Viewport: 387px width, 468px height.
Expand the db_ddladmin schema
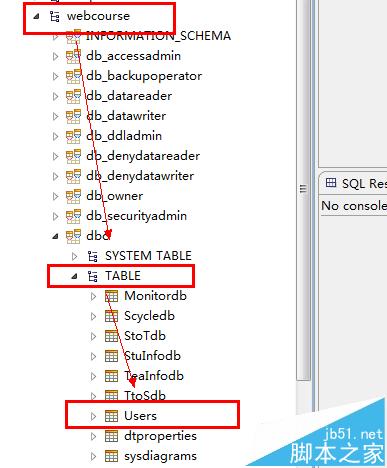tap(56, 136)
